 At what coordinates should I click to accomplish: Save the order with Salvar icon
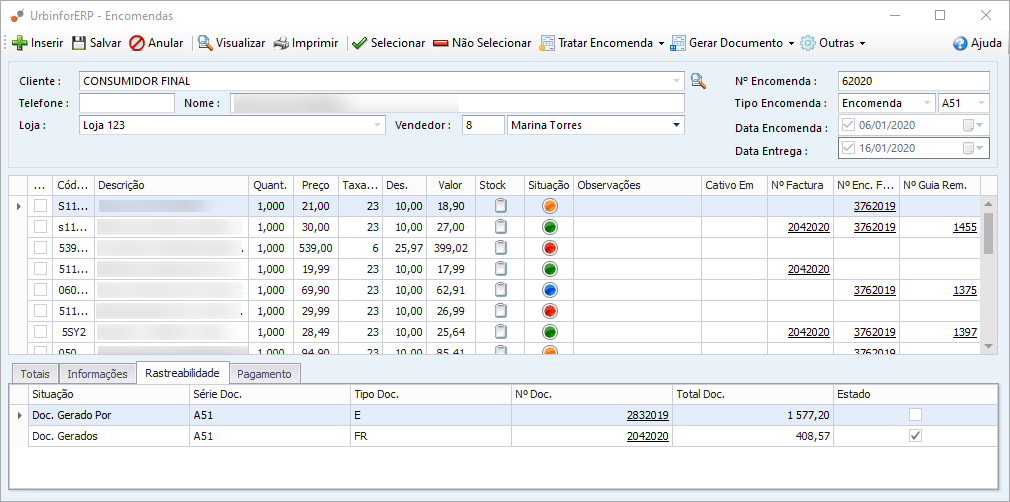79,43
